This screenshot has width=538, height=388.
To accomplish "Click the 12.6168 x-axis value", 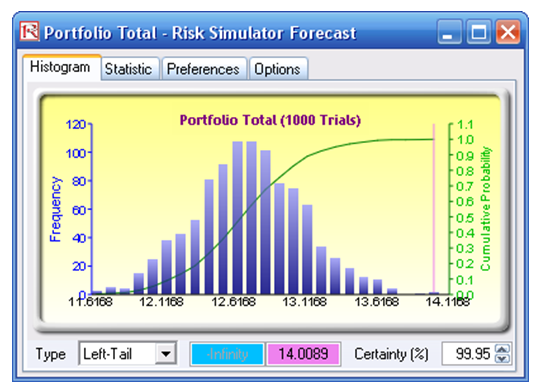I will coord(233,302).
